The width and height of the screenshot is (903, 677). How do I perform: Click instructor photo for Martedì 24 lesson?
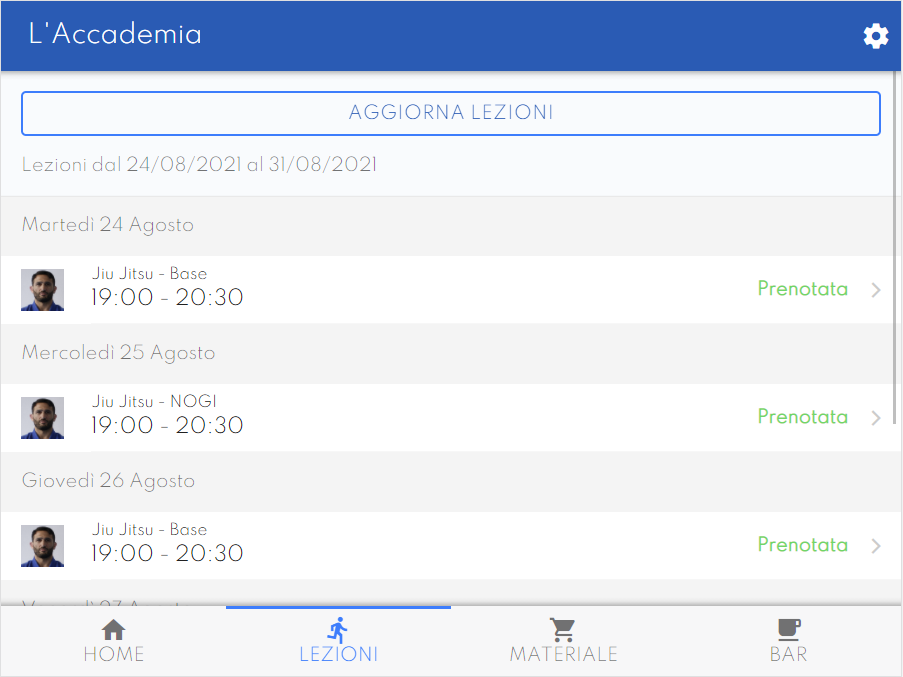43,290
